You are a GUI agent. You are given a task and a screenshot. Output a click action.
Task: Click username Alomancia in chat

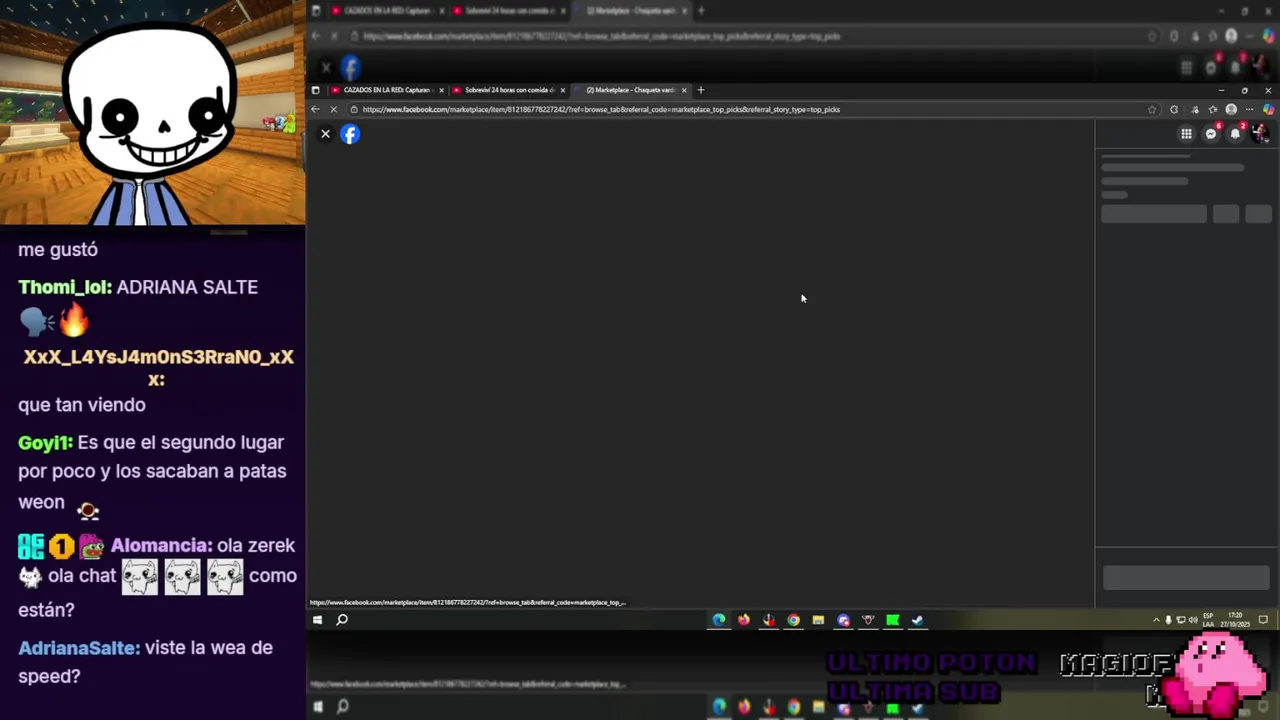pyautogui.click(x=160, y=546)
